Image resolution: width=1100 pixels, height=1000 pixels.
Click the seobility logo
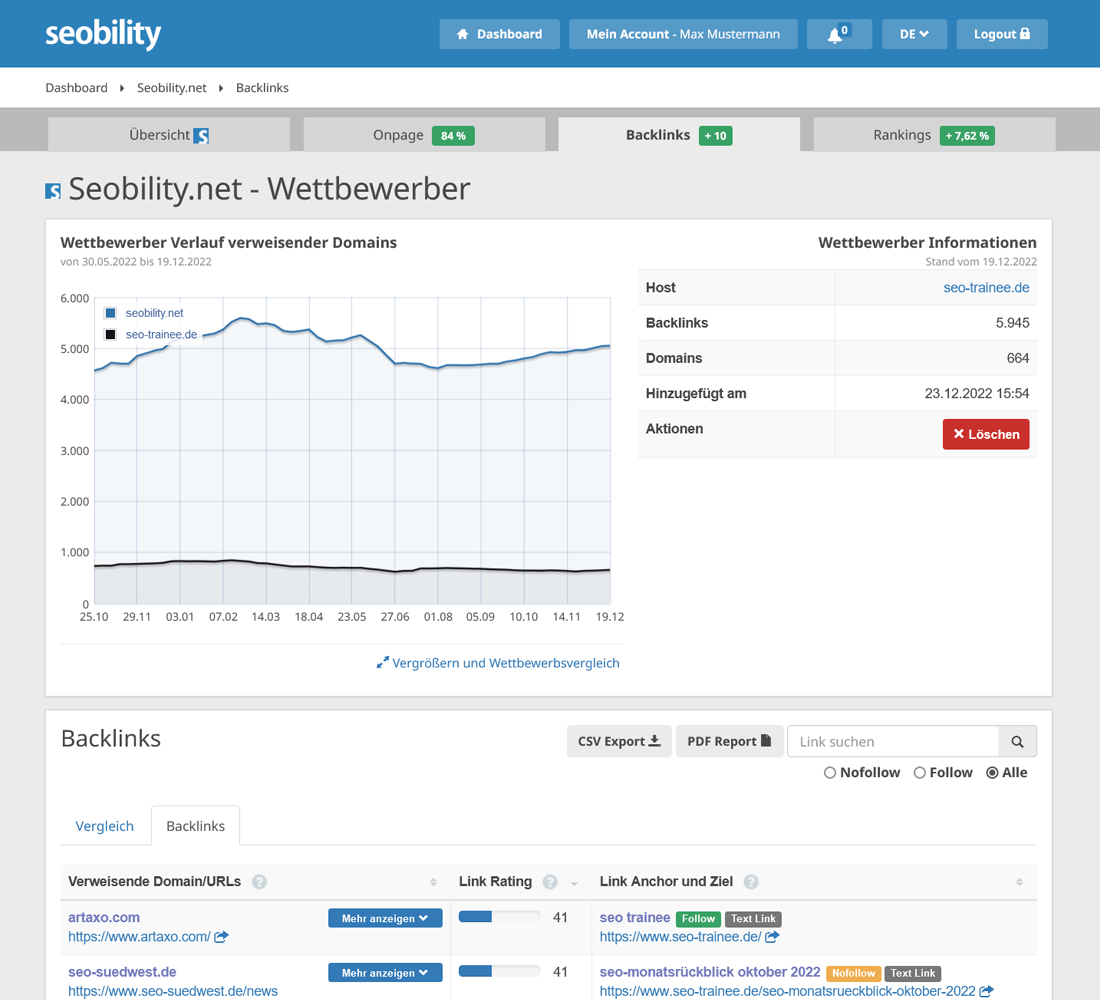103,34
